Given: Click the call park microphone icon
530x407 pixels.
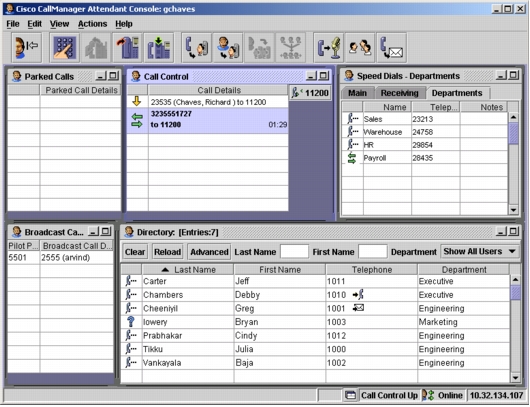Looking at the screenshot, I should (x=329, y=48).
